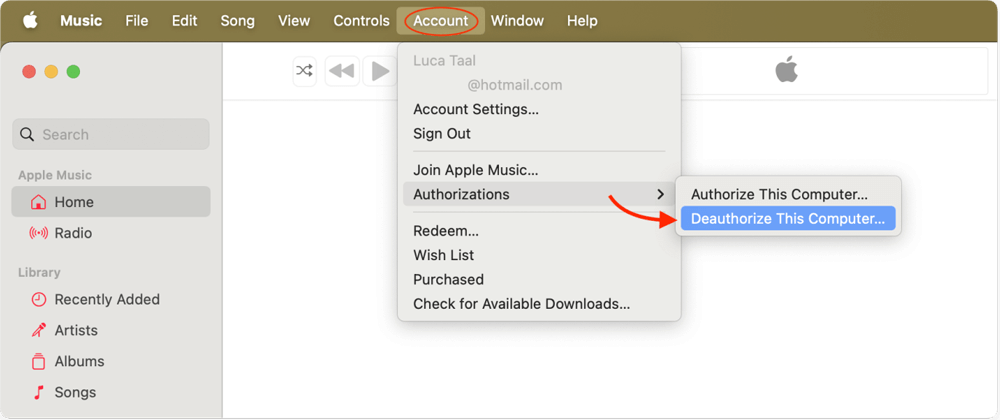The image size is (1000, 420).
Task: Click the Apple logo in the now-playing display
Action: click(786, 69)
